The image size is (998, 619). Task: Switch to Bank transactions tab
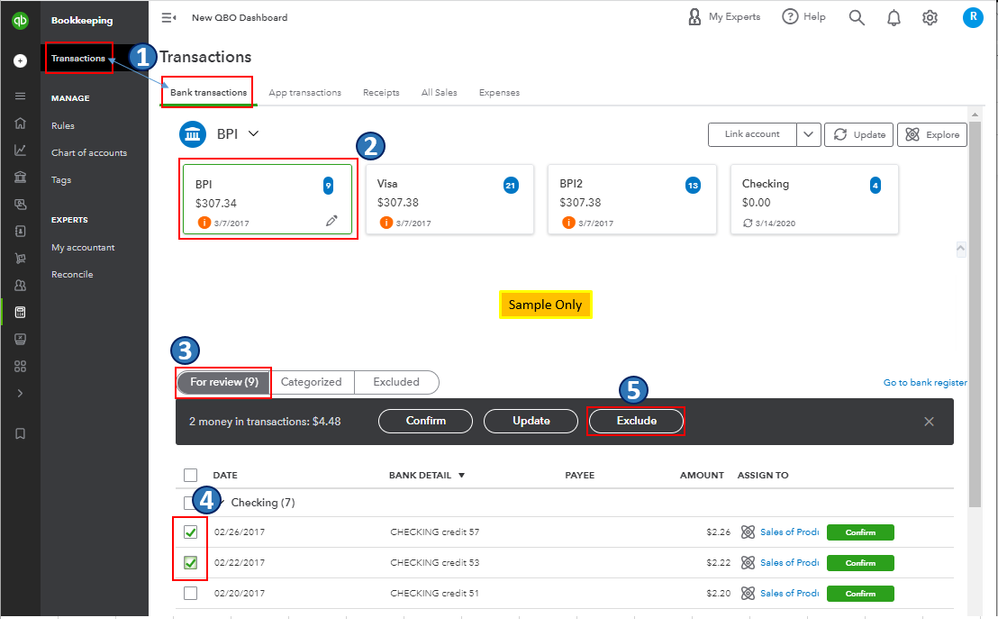[x=208, y=92]
